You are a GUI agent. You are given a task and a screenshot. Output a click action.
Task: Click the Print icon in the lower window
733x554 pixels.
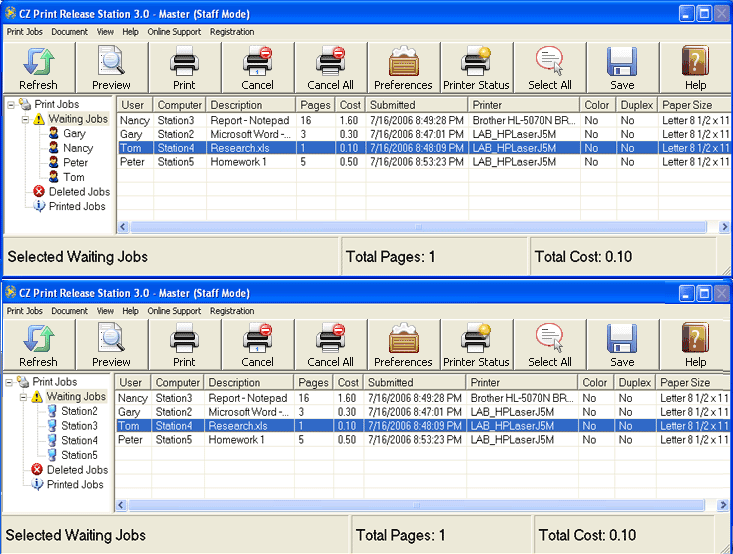184,345
